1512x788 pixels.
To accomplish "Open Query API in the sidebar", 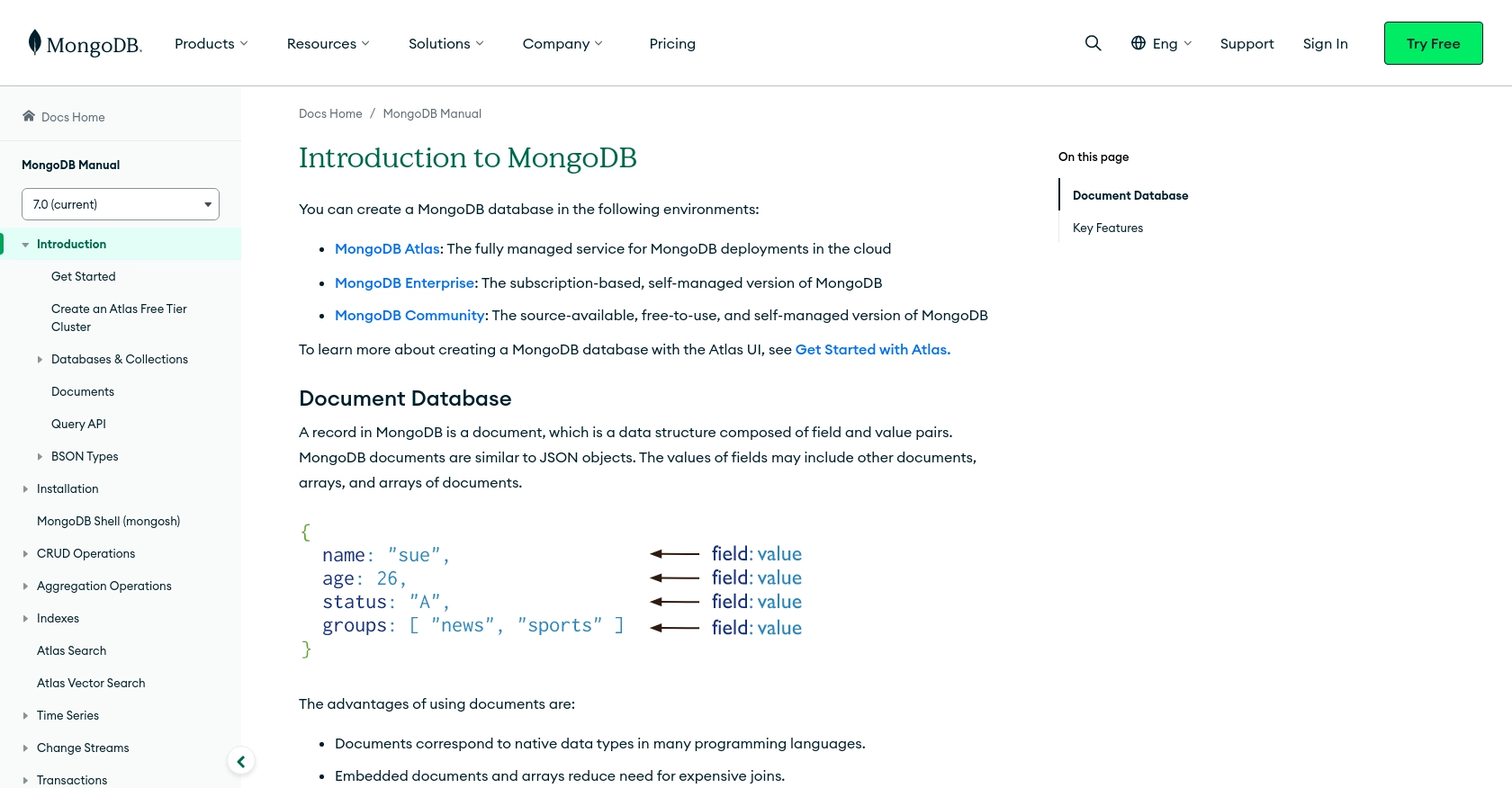I will pyautogui.click(x=78, y=424).
